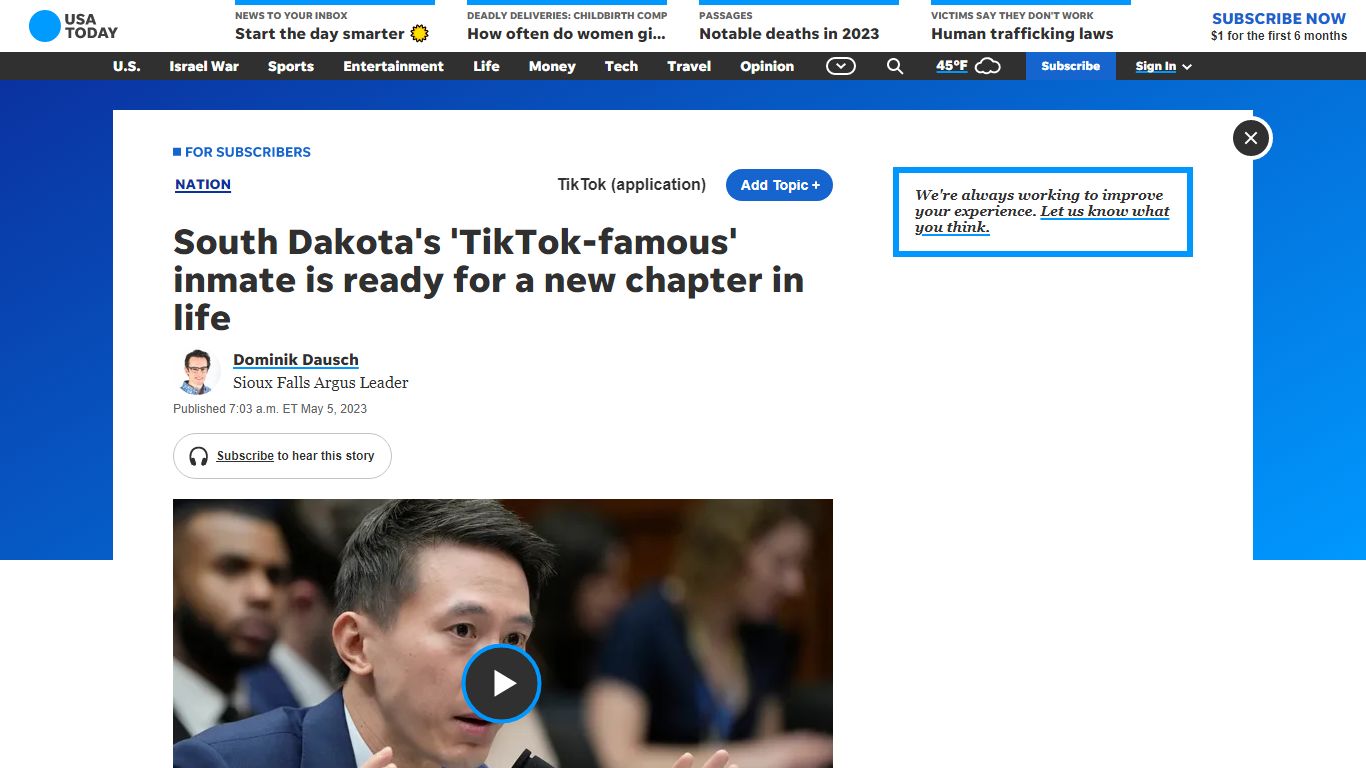1366x768 pixels.
Task: Click Subscribe to hear this story
Action: [x=282, y=456]
